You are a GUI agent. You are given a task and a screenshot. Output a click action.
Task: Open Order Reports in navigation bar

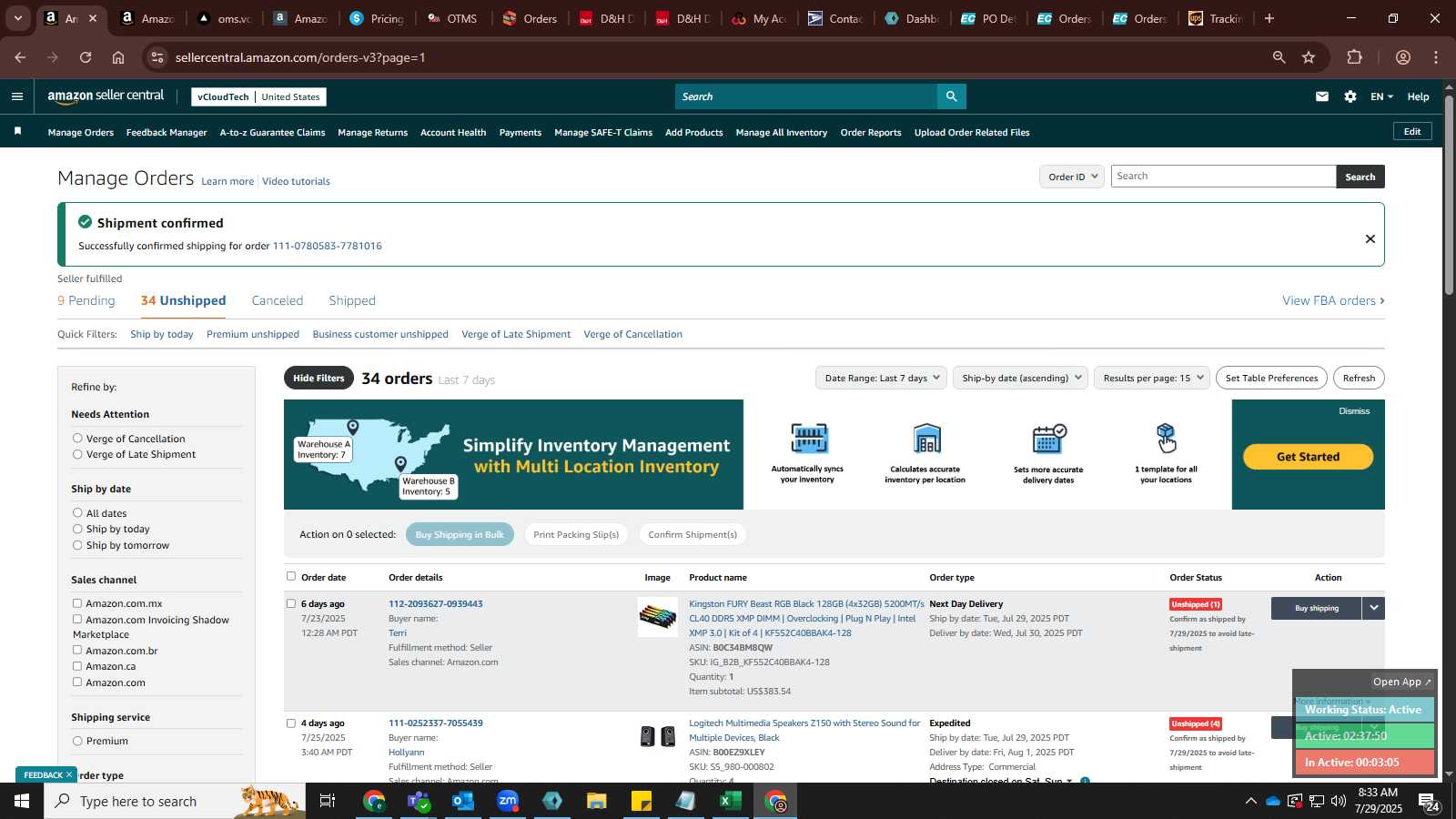pos(871,132)
